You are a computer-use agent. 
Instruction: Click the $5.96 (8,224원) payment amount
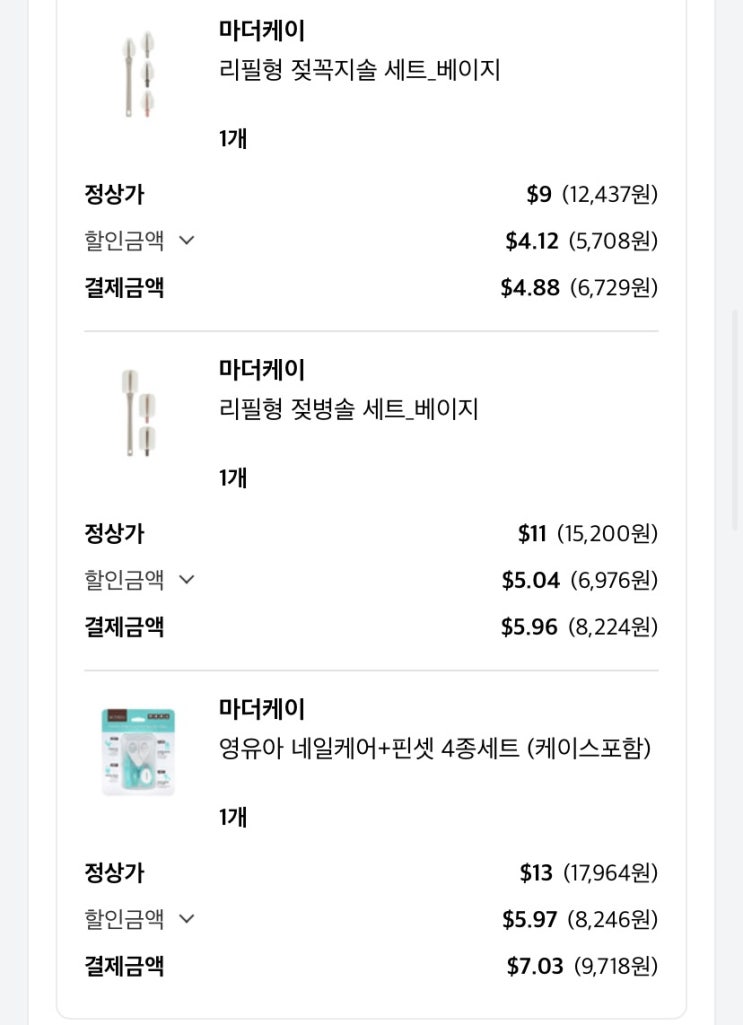tap(579, 627)
